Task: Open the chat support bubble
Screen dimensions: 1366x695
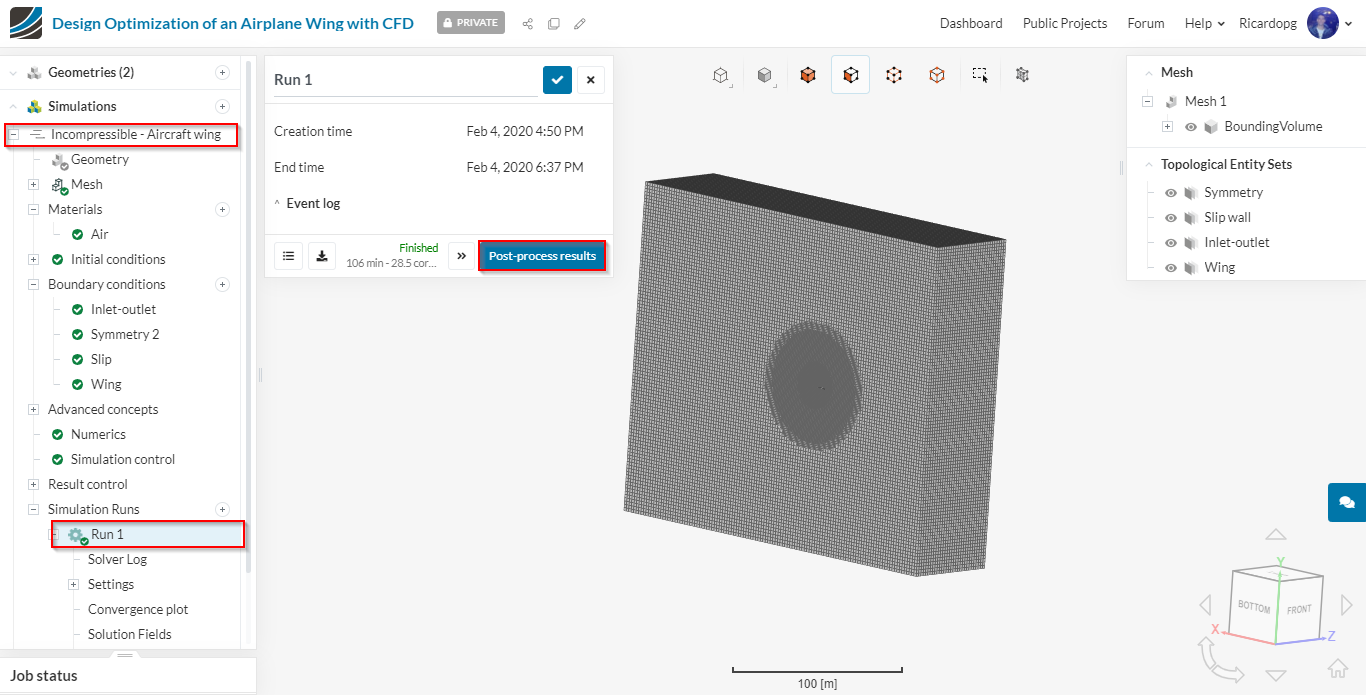Action: [1347, 502]
